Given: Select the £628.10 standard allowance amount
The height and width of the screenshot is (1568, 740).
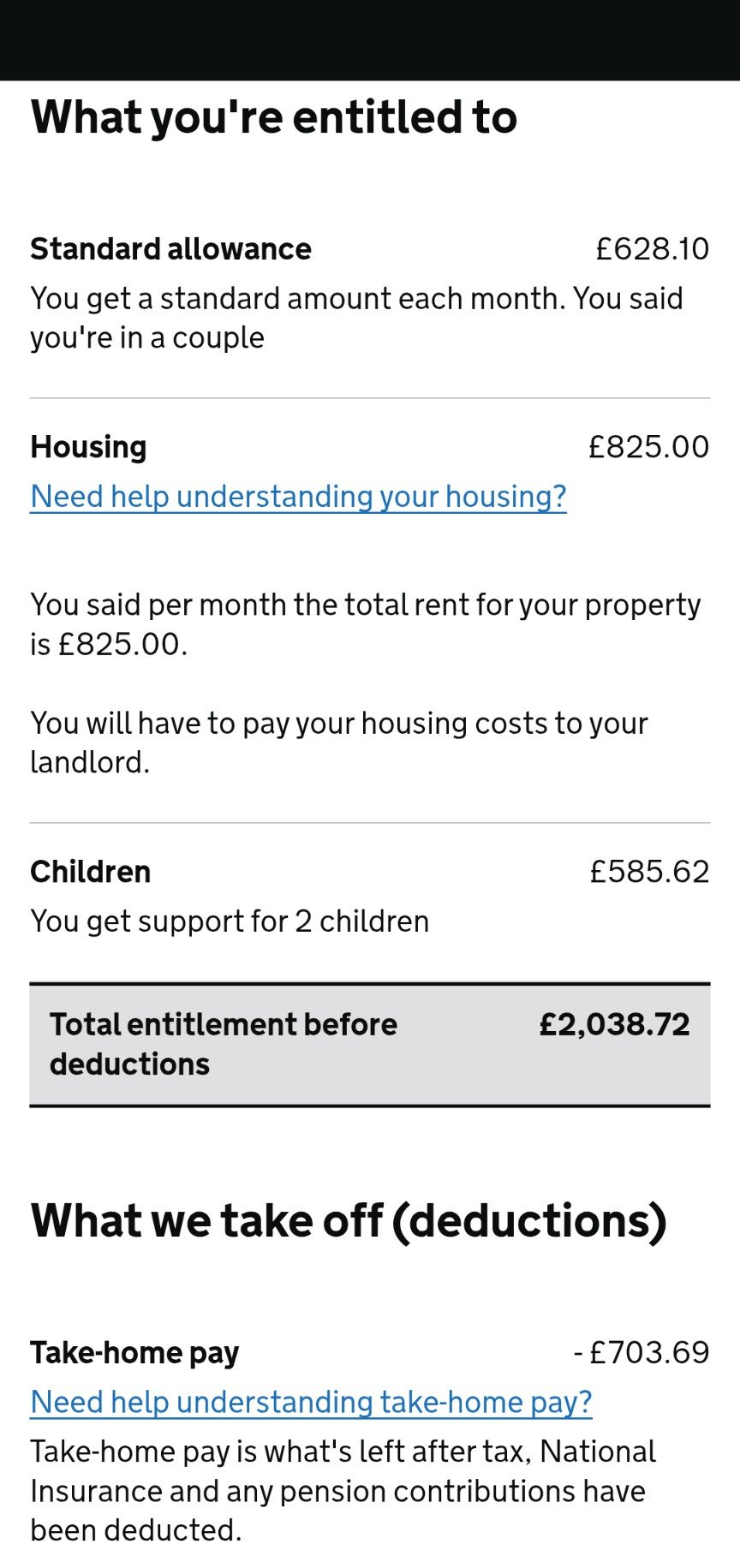Looking at the screenshot, I should pos(652,249).
